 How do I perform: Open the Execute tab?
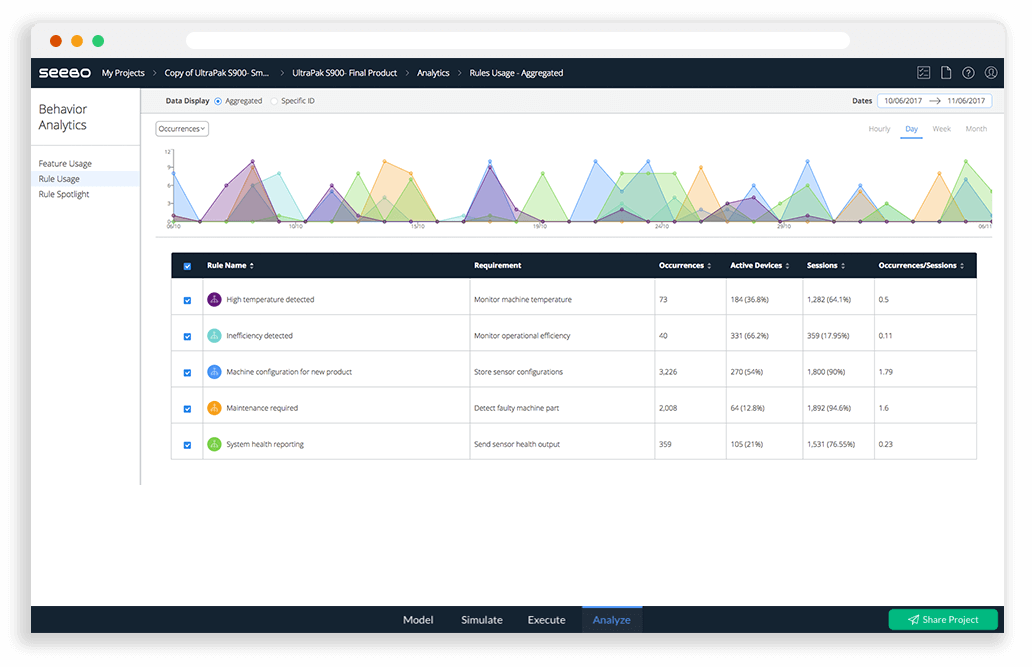[546, 620]
